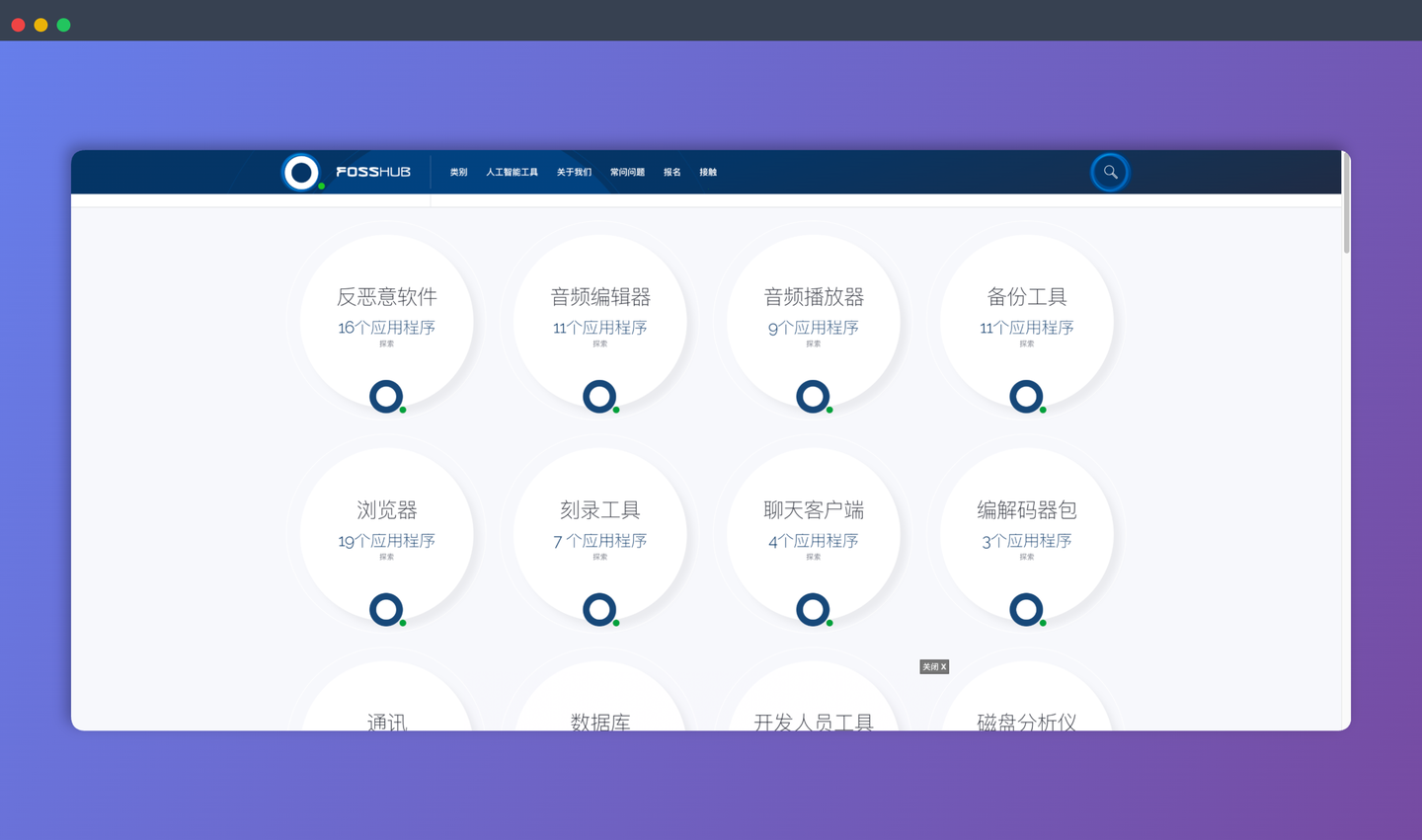Click the circle icon under 反恶意软件
Screen dimensions: 1422x840
(386, 396)
